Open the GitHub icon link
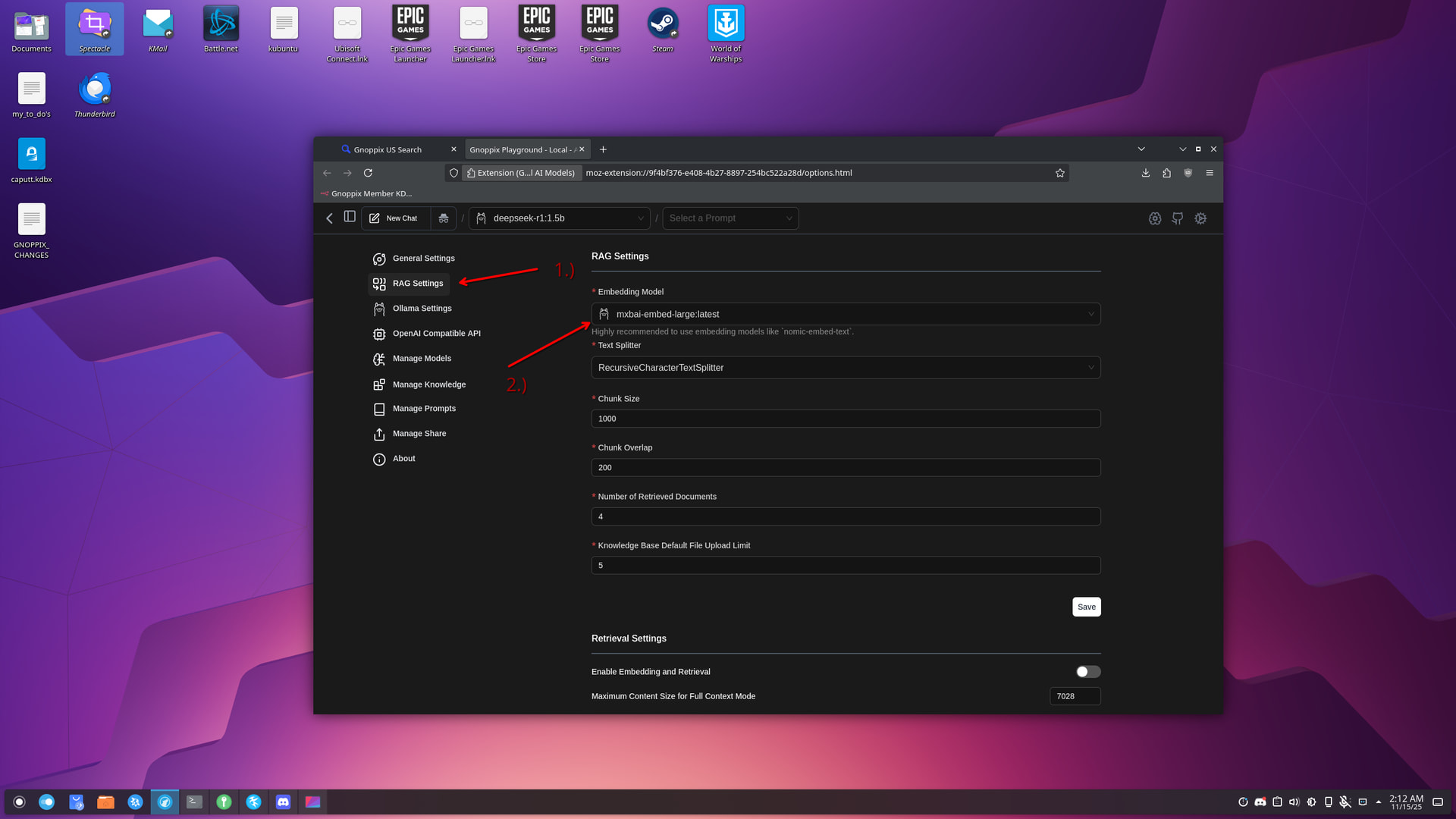The width and height of the screenshot is (1456, 819). [1177, 218]
